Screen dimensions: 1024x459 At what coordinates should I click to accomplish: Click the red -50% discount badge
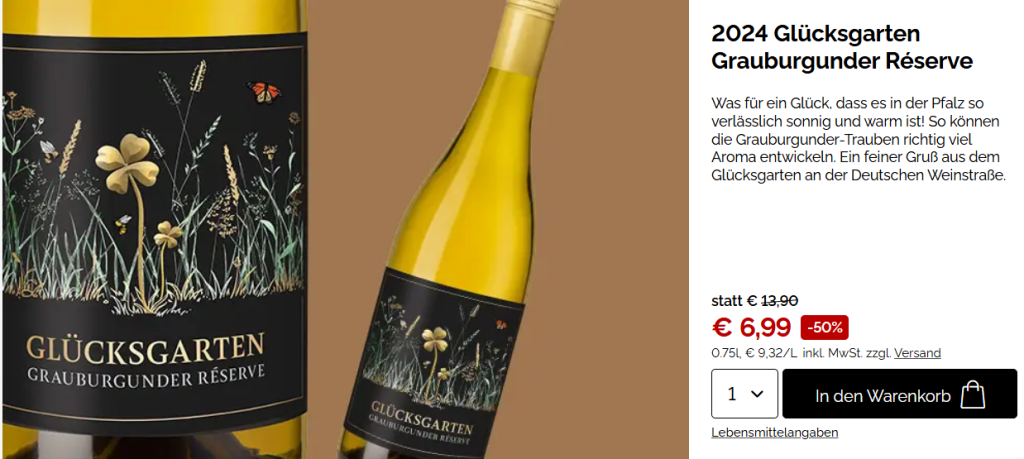pyautogui.click(x=824, y=328)
